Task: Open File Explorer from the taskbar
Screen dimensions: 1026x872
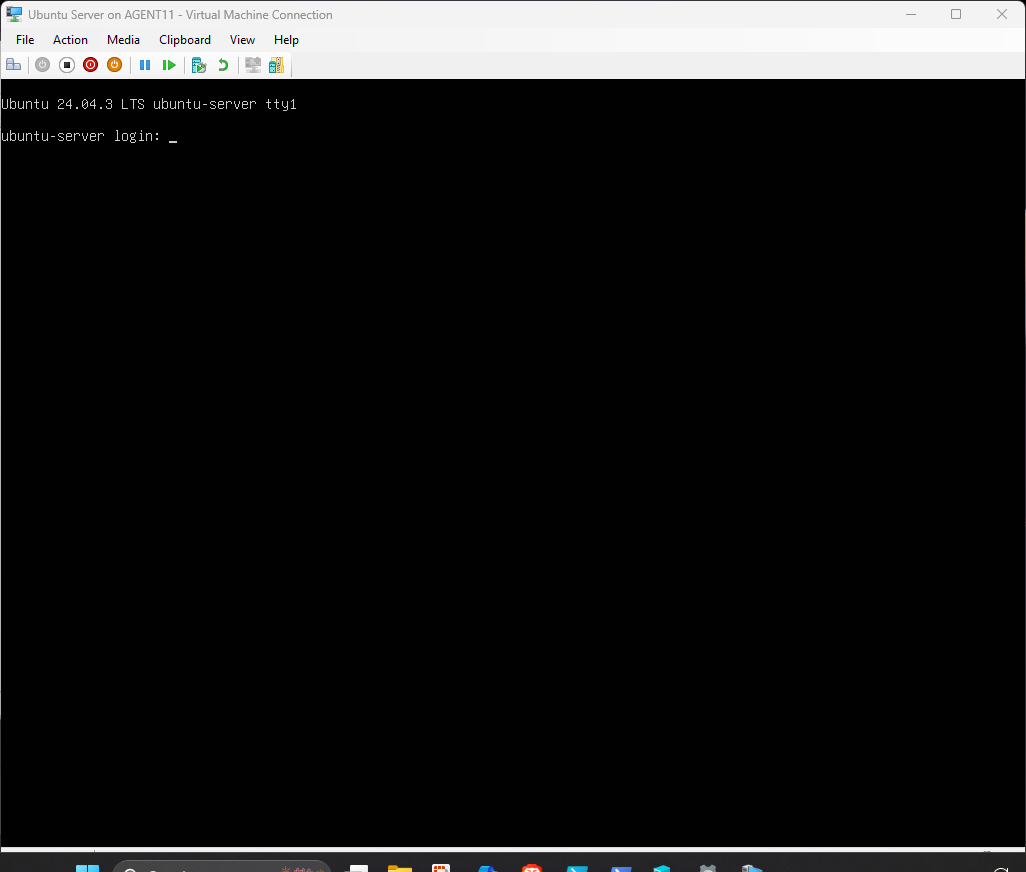Action: (400, 868)
